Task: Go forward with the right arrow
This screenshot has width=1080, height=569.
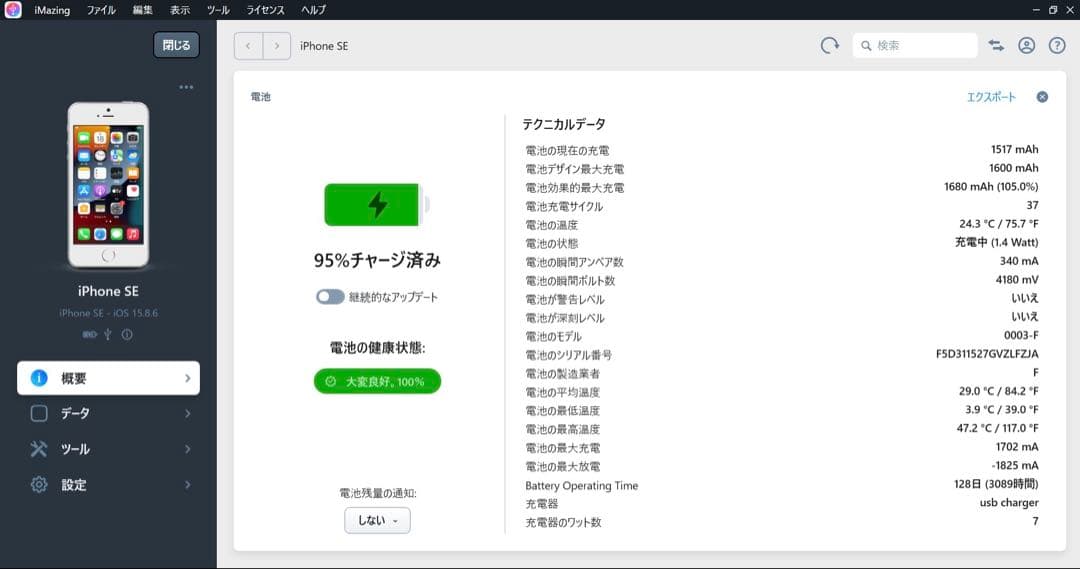Action: pos(277,46)
